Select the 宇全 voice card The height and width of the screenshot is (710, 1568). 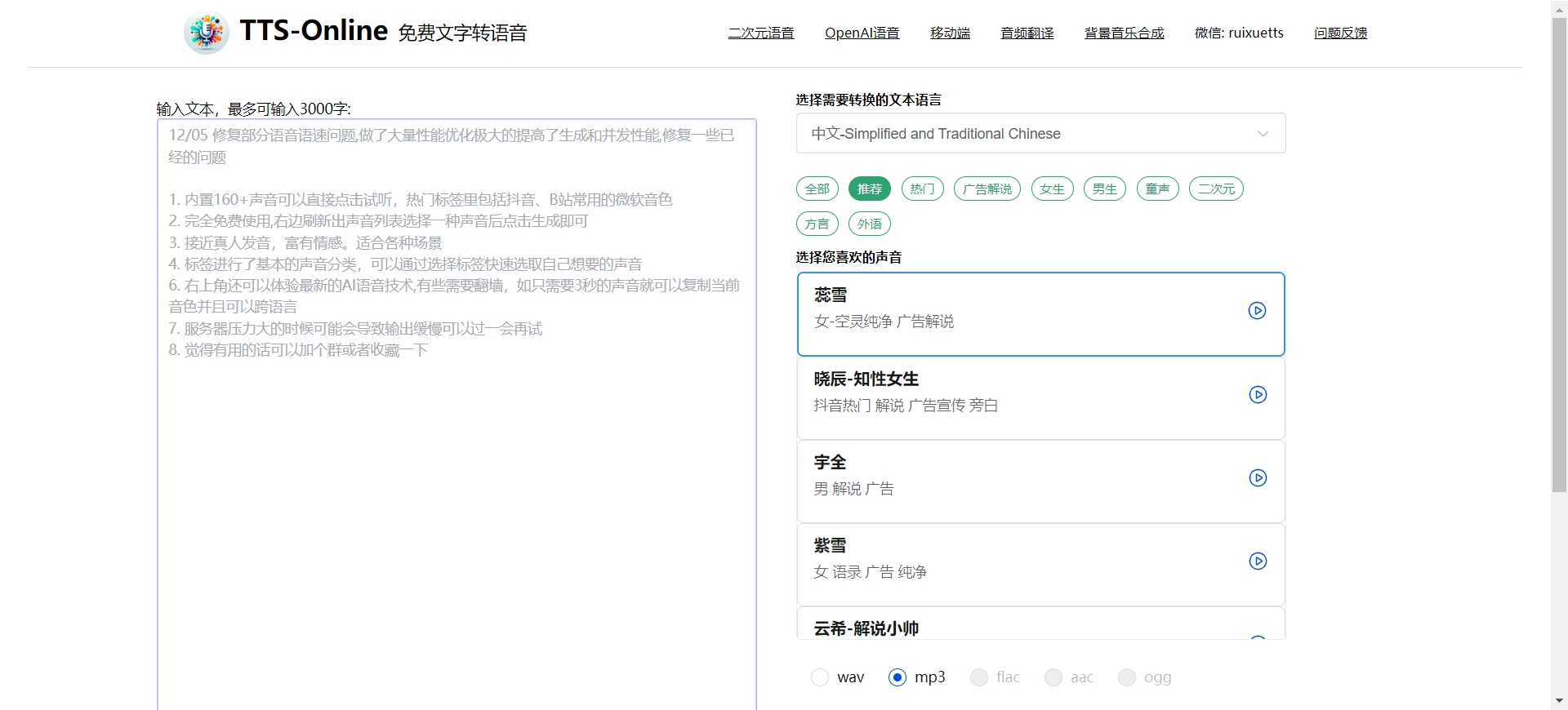[1040, 481]
